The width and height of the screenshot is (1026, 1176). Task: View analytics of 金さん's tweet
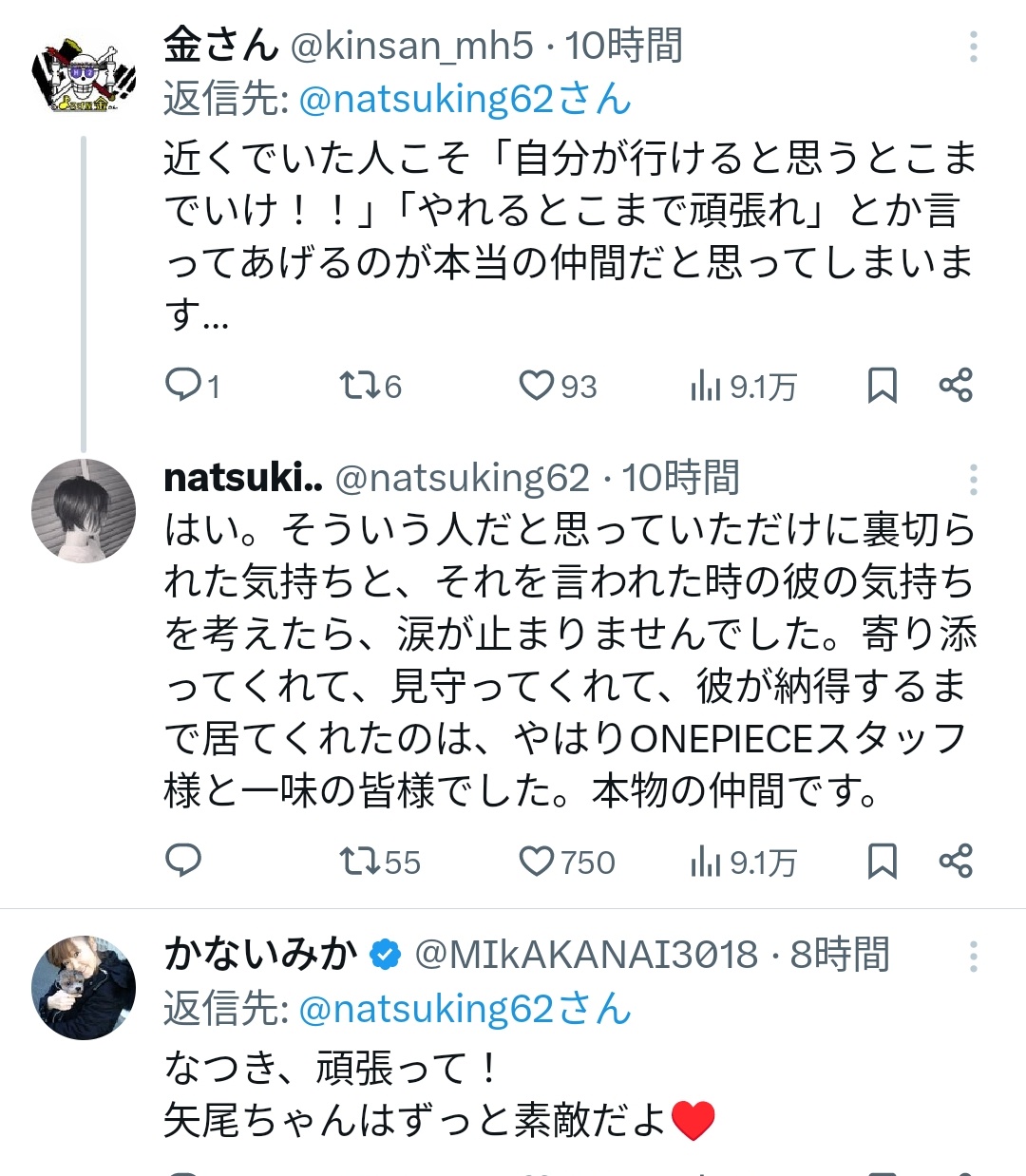[x=706, y=386]
